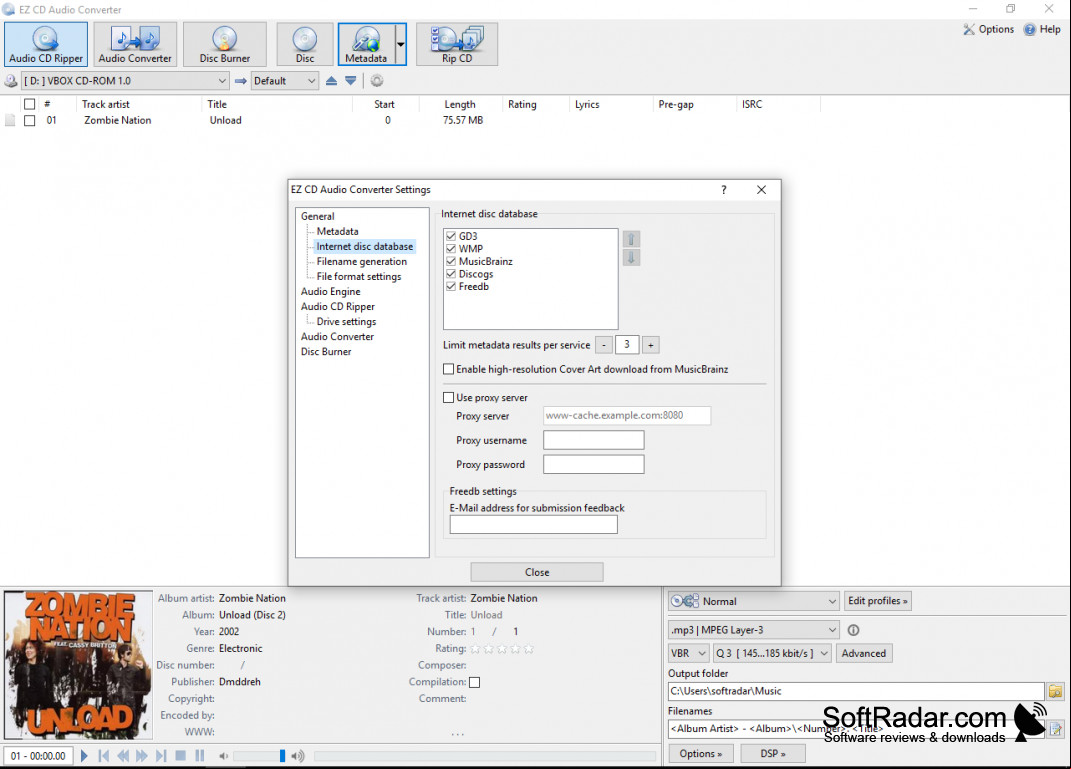Image resolution: width=1071 pixels, height=769 pixels.
Task: Expand the Metadata button dropdown arrow
Action: 401,44
